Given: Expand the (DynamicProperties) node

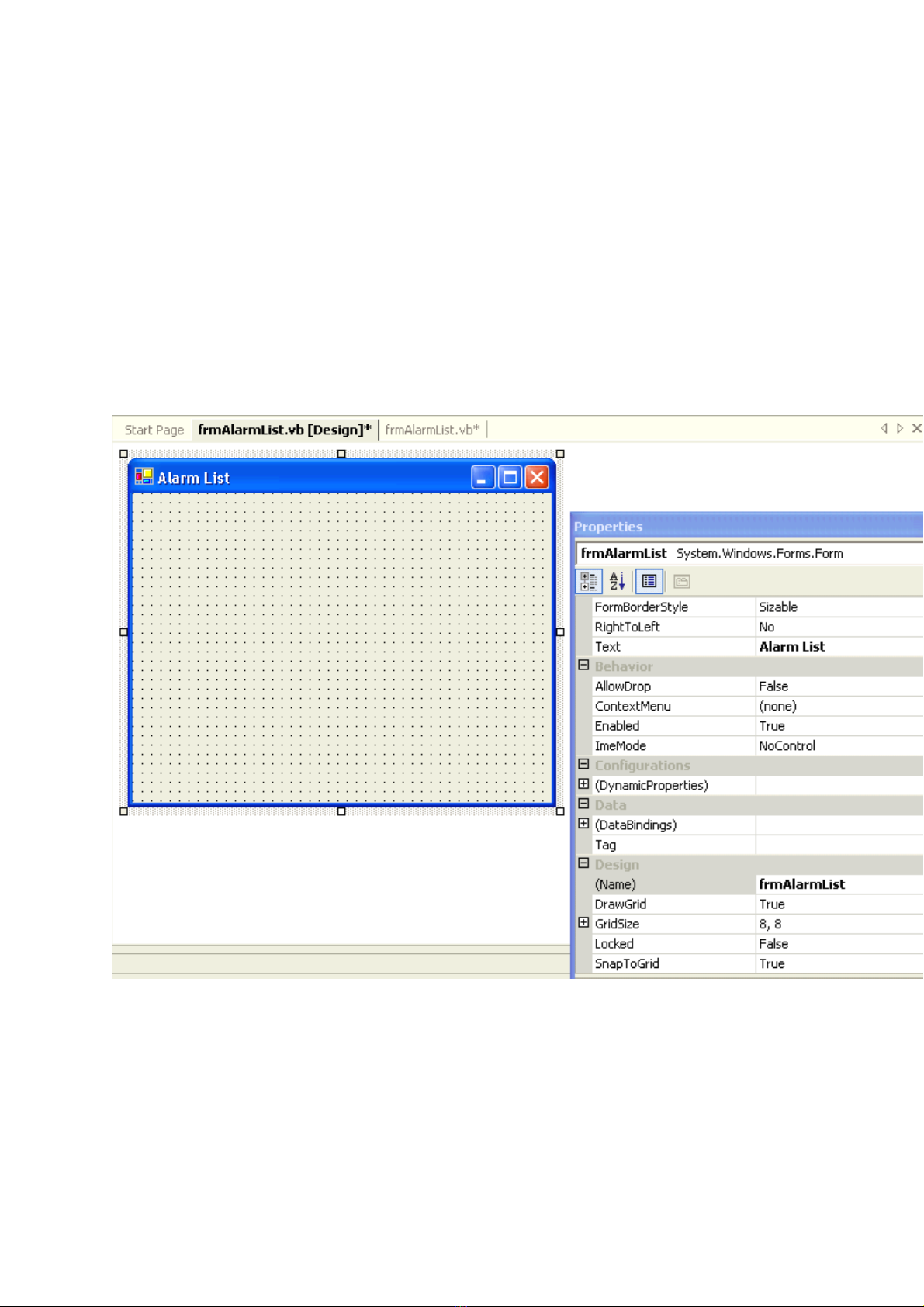Looking at the screenshot, I should coord(583,784).
